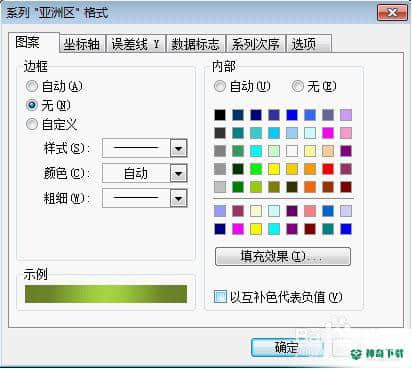The width and height of the screenshot is (412, 369).
Task: Pick the sea green color swatch
Action: pos(238,151)
